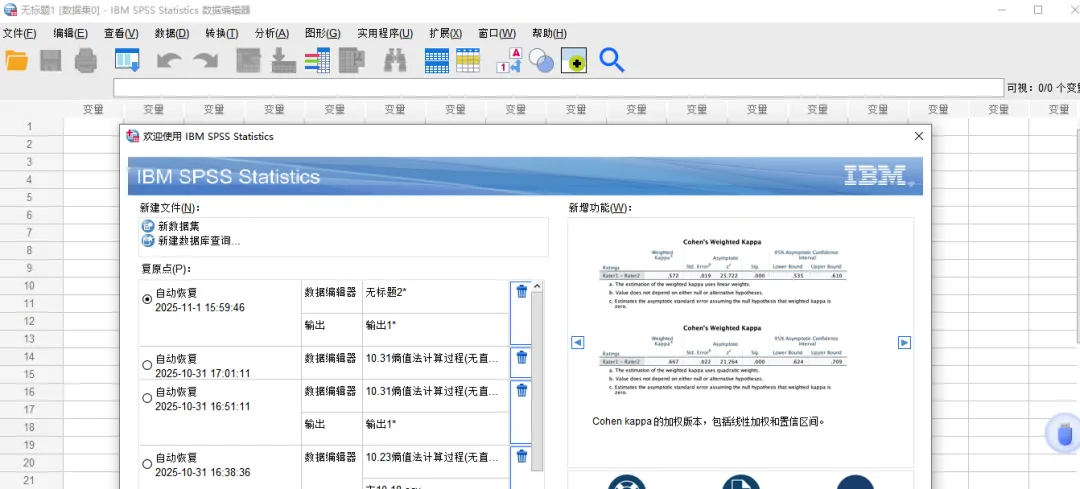Image resolution: width=1080 pixels, height=489 pixels.
Task: Click the cell editor input field
Action: (x=559, y=87)
